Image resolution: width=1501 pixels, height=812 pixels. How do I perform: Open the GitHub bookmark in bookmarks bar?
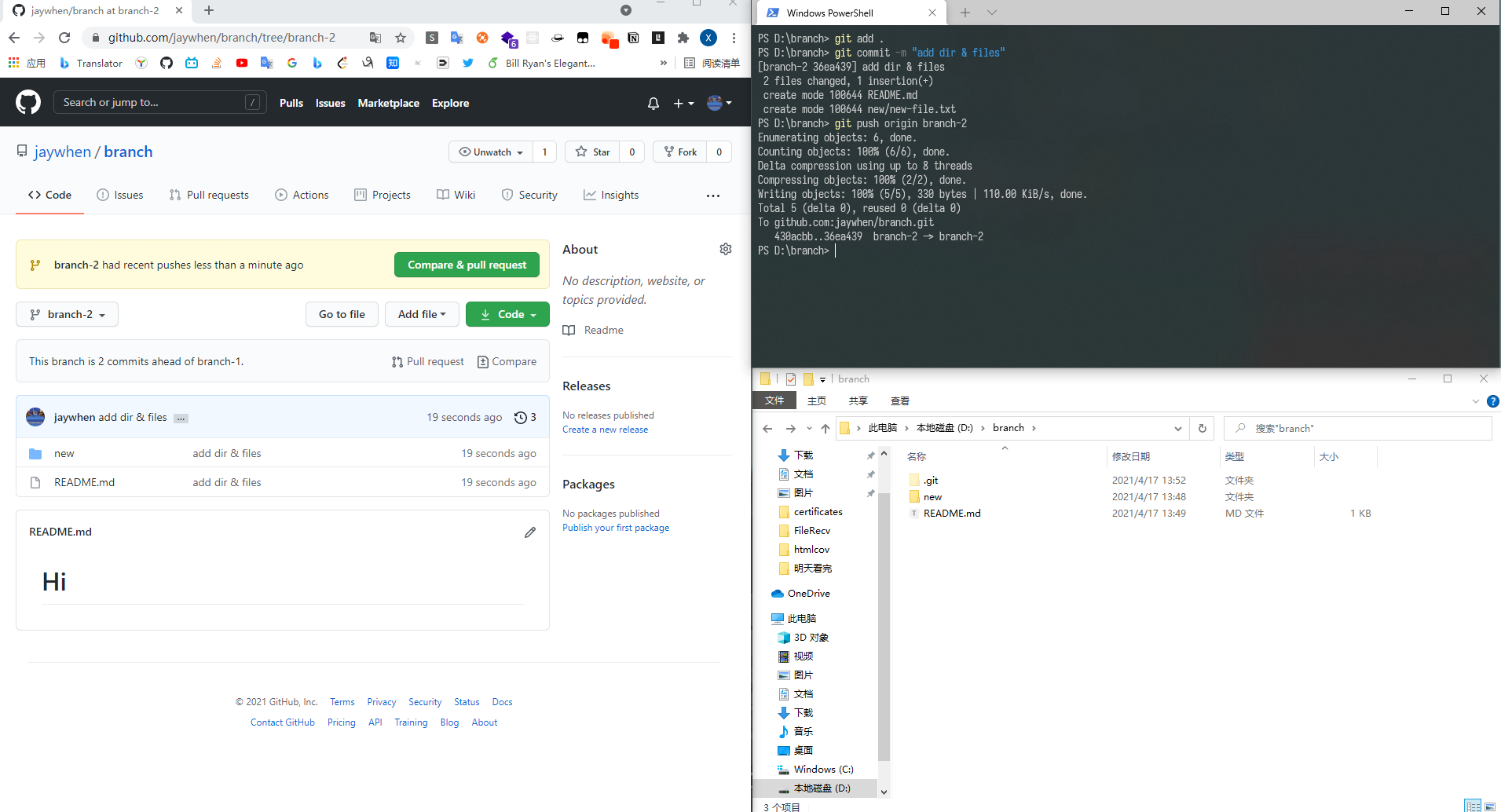[x=167, y=63]
